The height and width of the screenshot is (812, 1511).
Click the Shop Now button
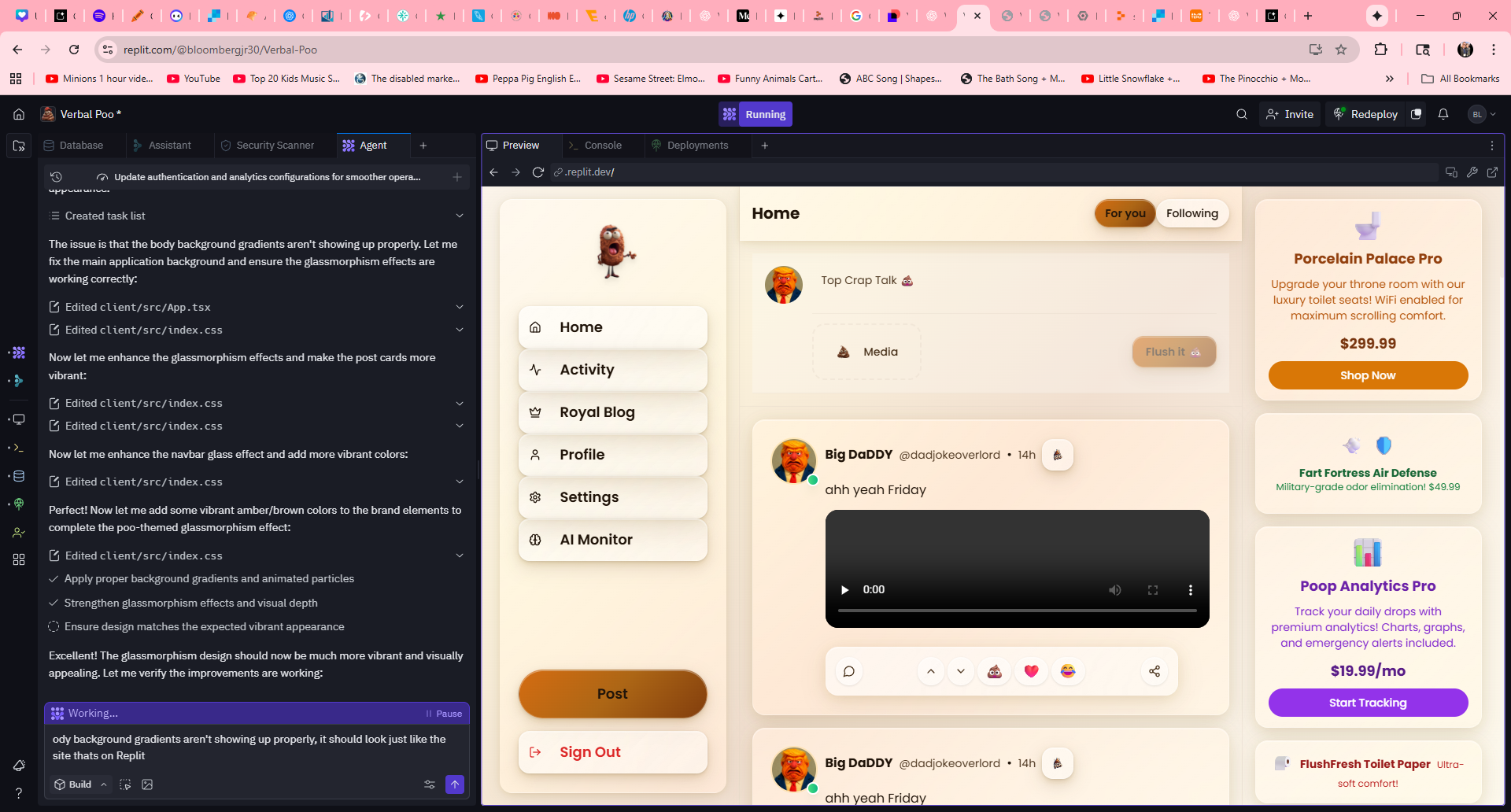pos(1367,375)
